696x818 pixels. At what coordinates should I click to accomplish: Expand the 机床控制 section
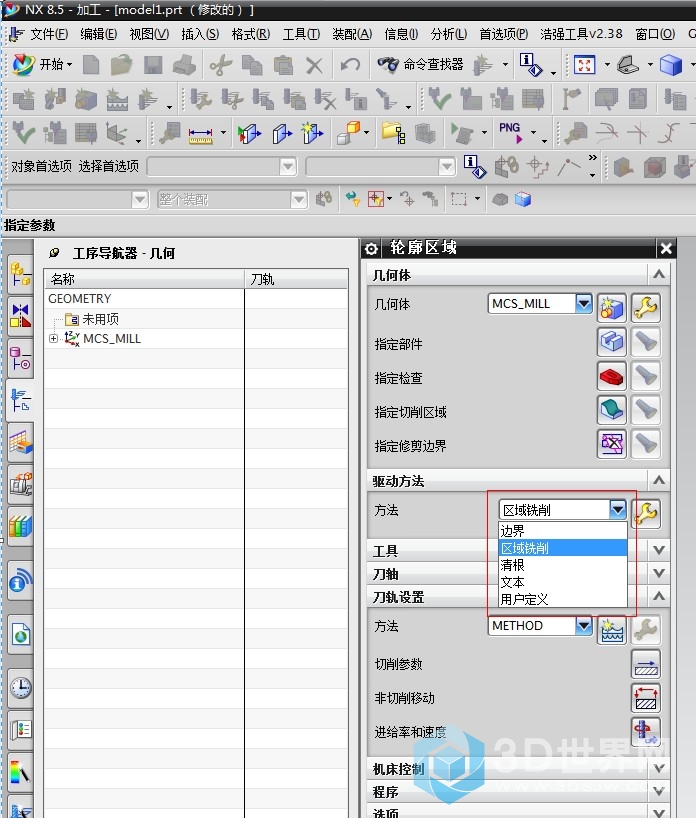tap(659, 768)
